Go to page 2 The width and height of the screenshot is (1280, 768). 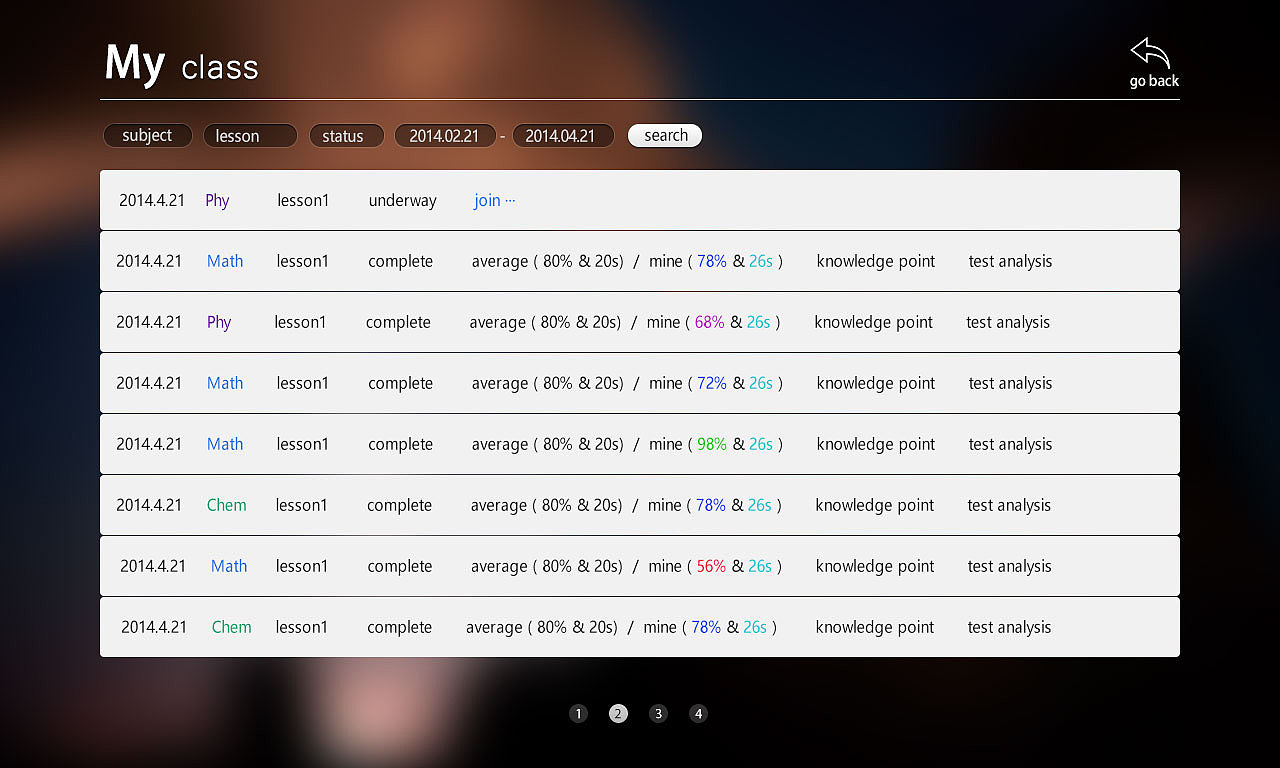tap(618, 713)
